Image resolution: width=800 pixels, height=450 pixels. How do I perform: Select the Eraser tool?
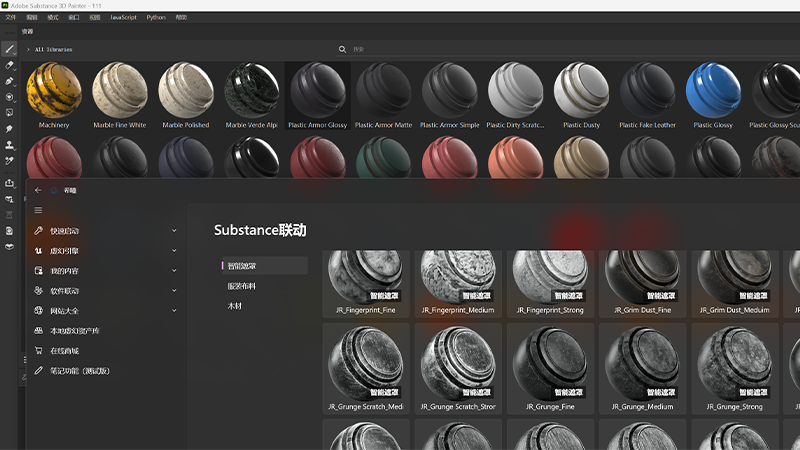coord(9,65)
